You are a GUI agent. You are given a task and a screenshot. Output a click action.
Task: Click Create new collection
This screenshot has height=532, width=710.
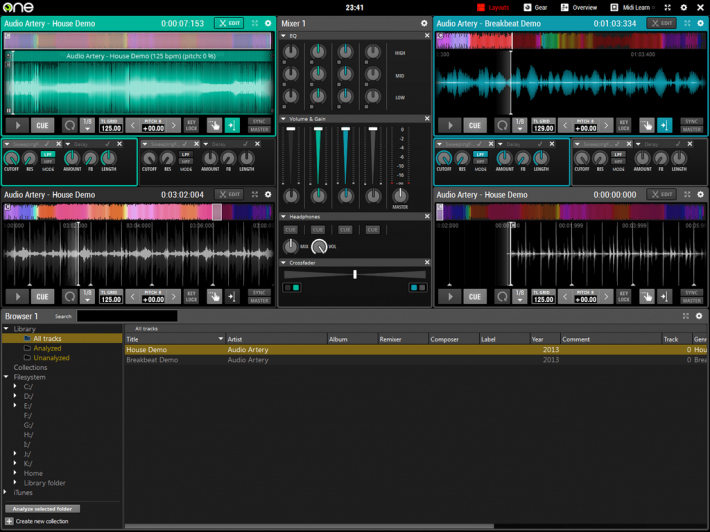click(42, 521)
